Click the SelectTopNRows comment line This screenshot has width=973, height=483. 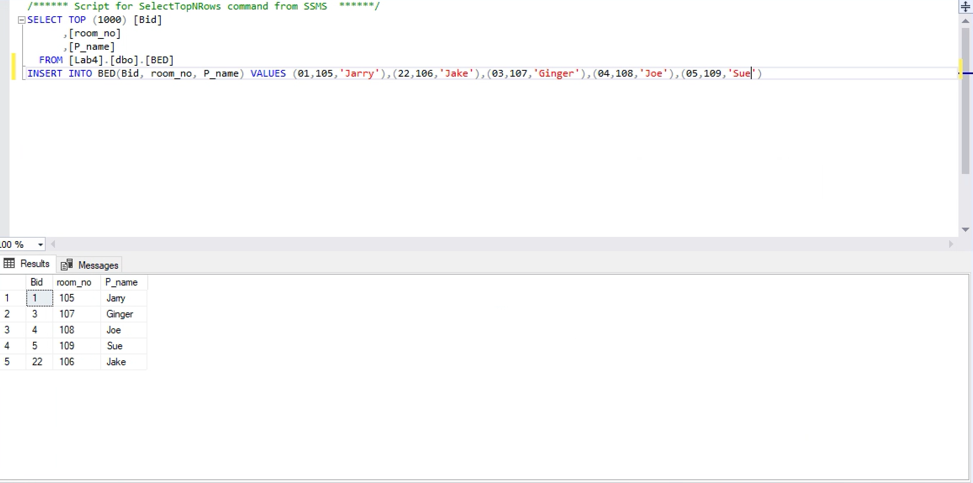(204, 6)
